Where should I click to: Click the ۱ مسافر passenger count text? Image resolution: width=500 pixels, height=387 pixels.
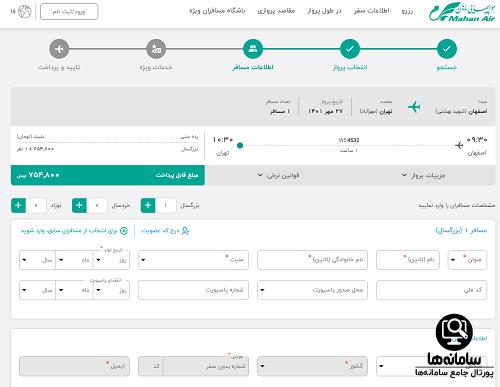pyautogui.click(x=280, y=111)
